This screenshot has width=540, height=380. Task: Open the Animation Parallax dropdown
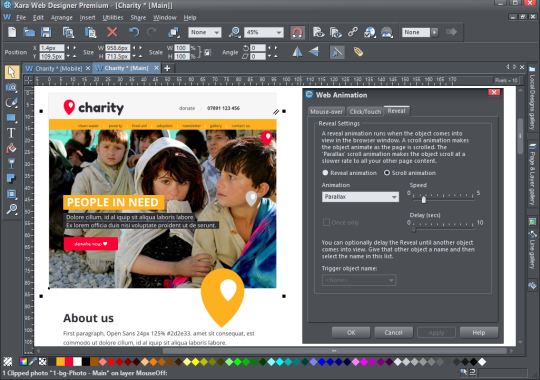[360, 197]
